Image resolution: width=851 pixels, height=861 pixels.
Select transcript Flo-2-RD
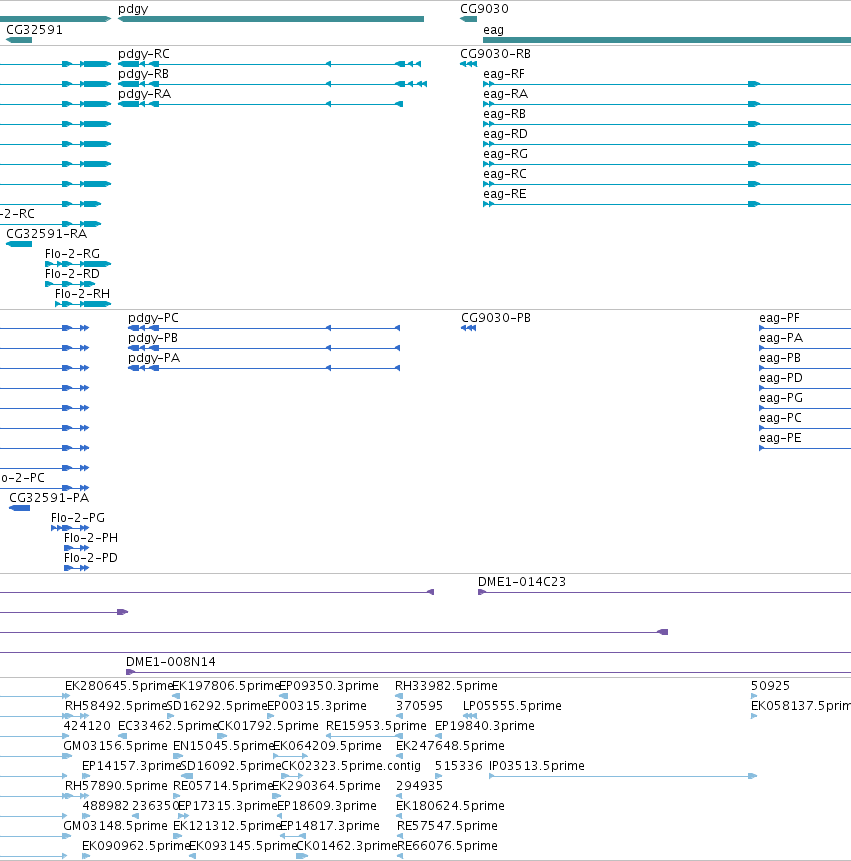[x=70, y=284]
